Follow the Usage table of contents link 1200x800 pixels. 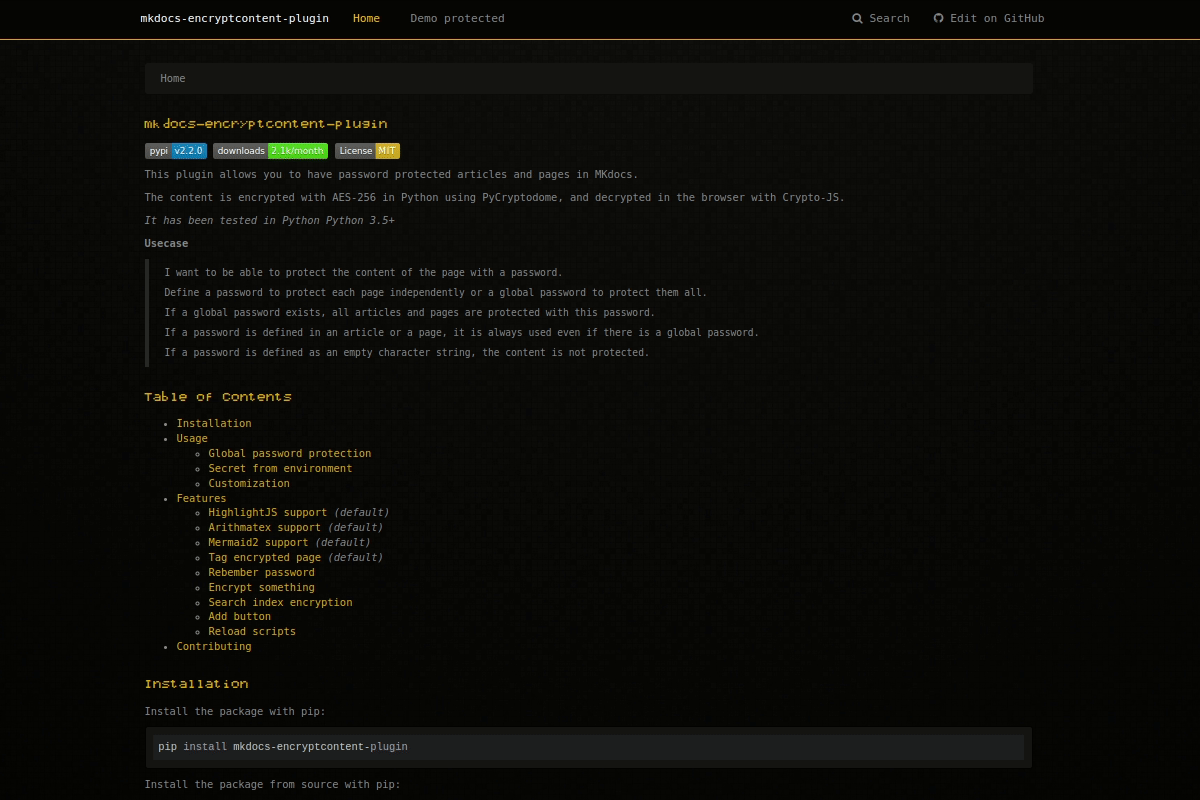191,438
